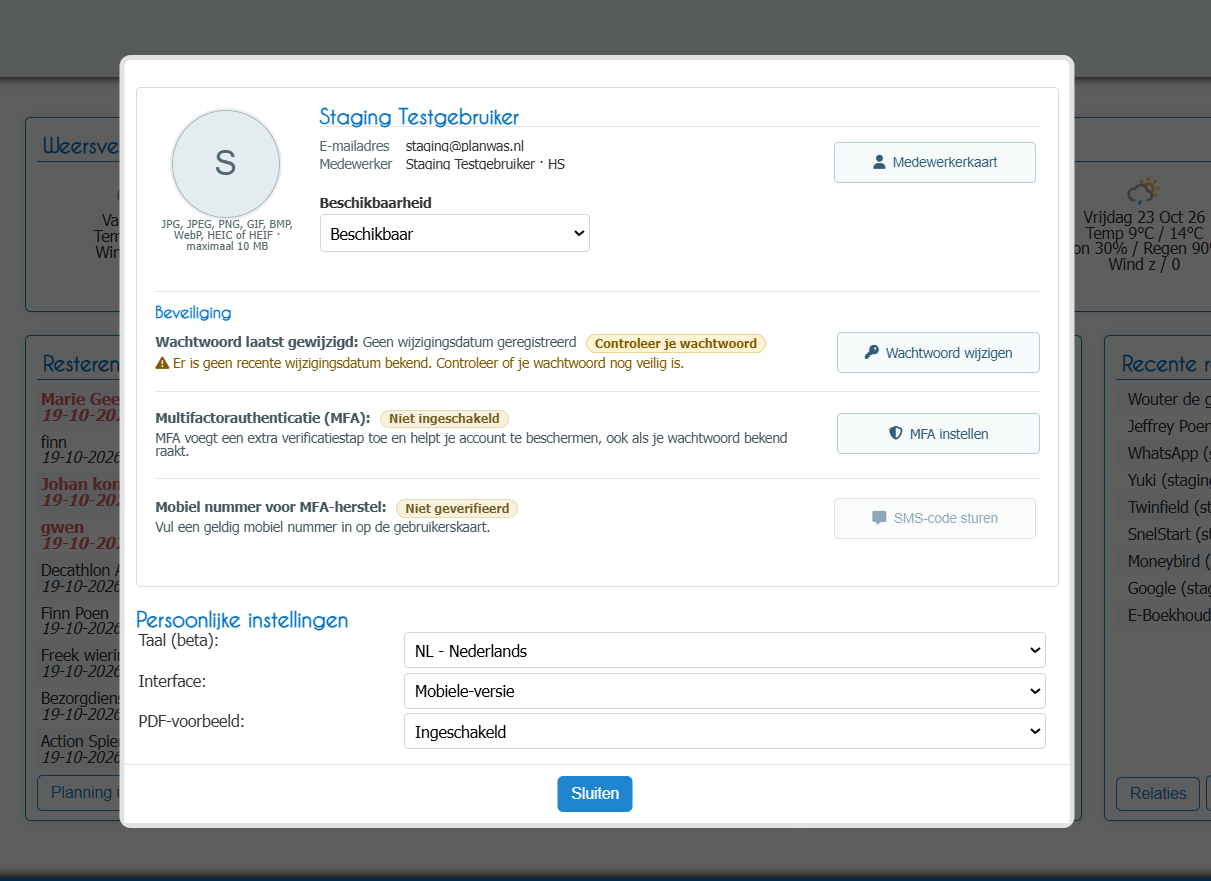The height and width of the screenshot is (881, 1211).
Task: Click the weather icon above Vrijdag 23 Oct
Action: pyautogui.click(x=1143, y=191)
